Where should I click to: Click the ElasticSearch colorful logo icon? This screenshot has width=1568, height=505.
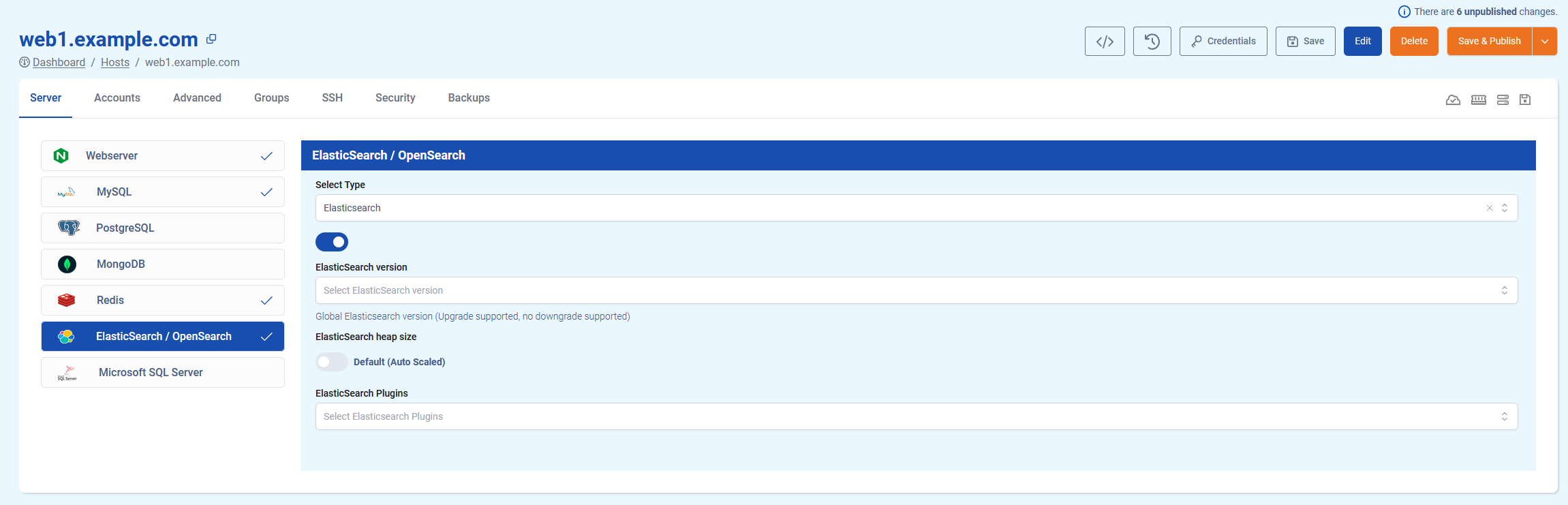point(66,337)
